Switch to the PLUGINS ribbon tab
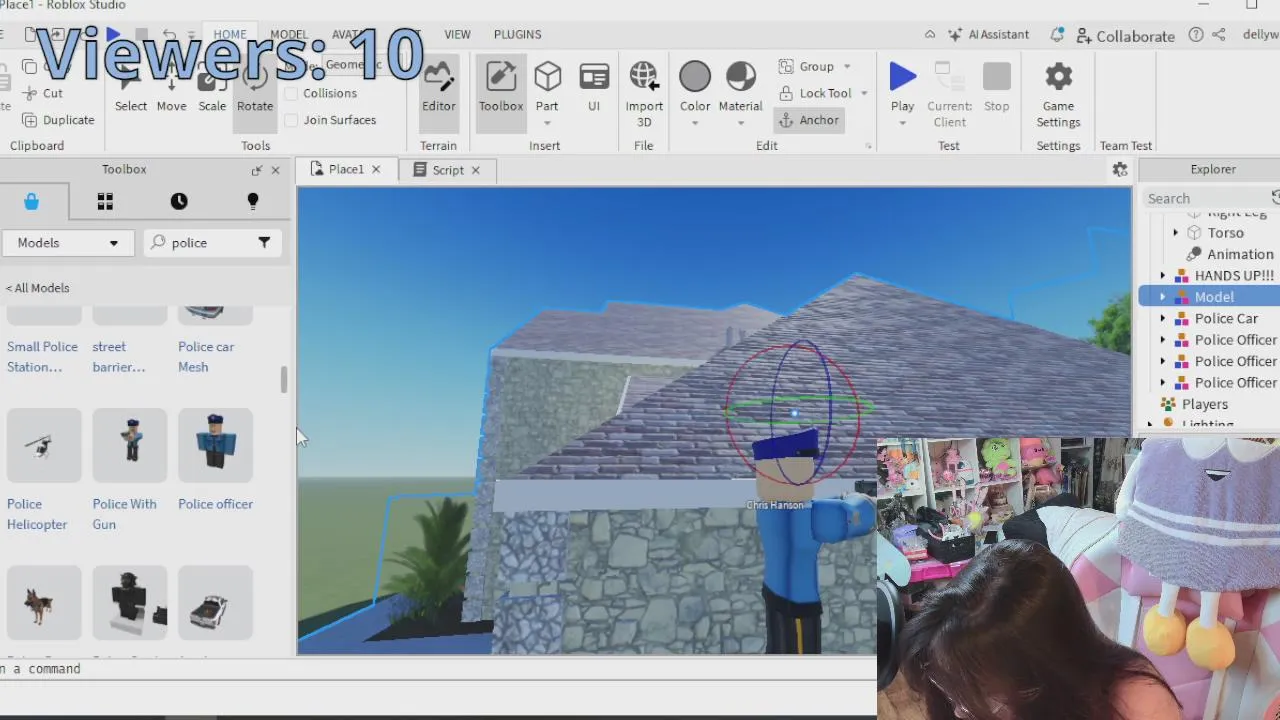The height and width of the screenshot is (720, 1280). click(517, 34)
